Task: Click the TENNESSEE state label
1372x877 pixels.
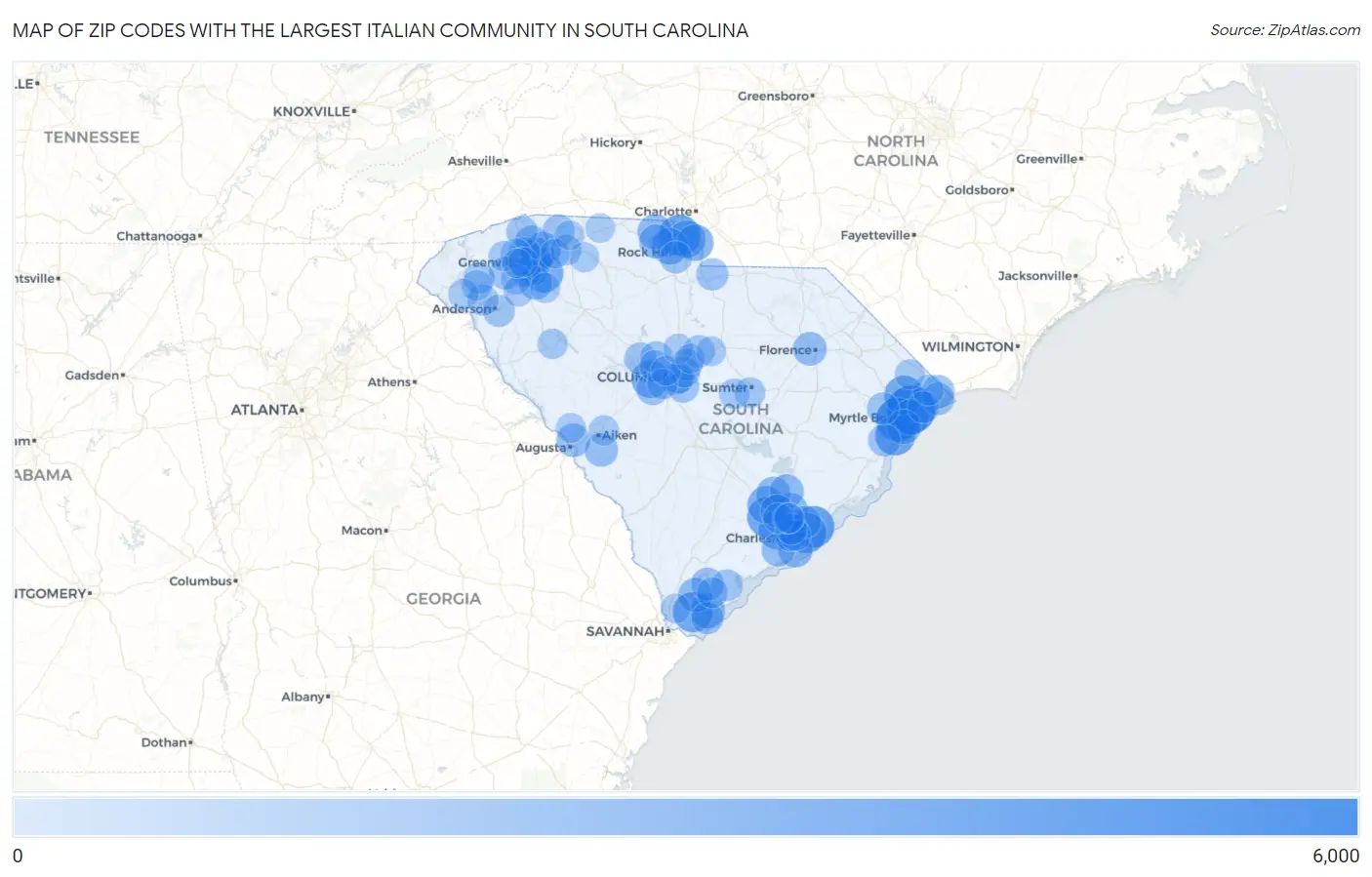Action: (92, 138)
